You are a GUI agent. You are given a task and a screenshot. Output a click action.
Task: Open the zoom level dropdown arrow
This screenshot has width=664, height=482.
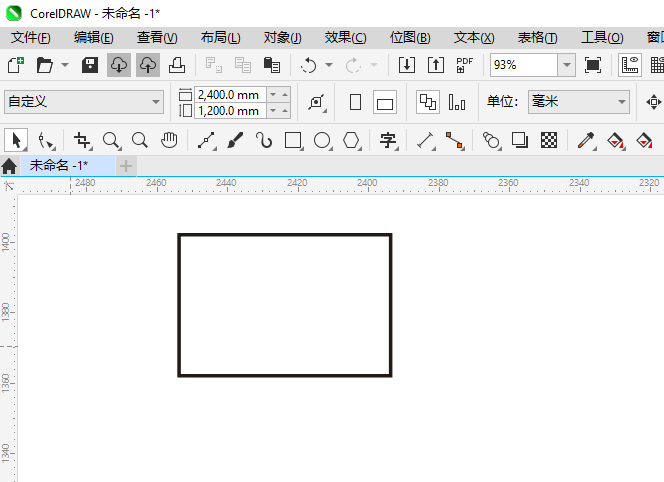click(567, 65)
